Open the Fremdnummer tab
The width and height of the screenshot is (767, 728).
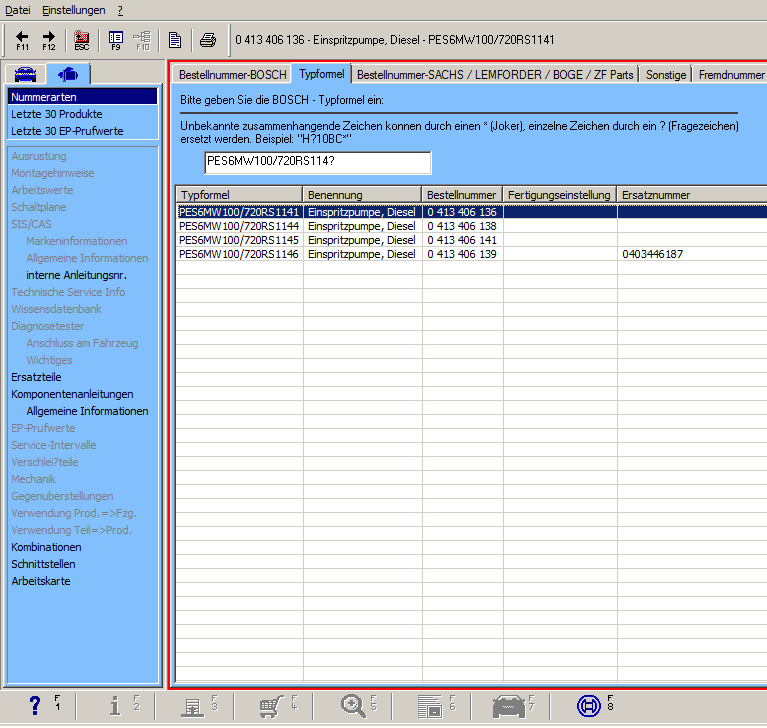coord(730,75)
